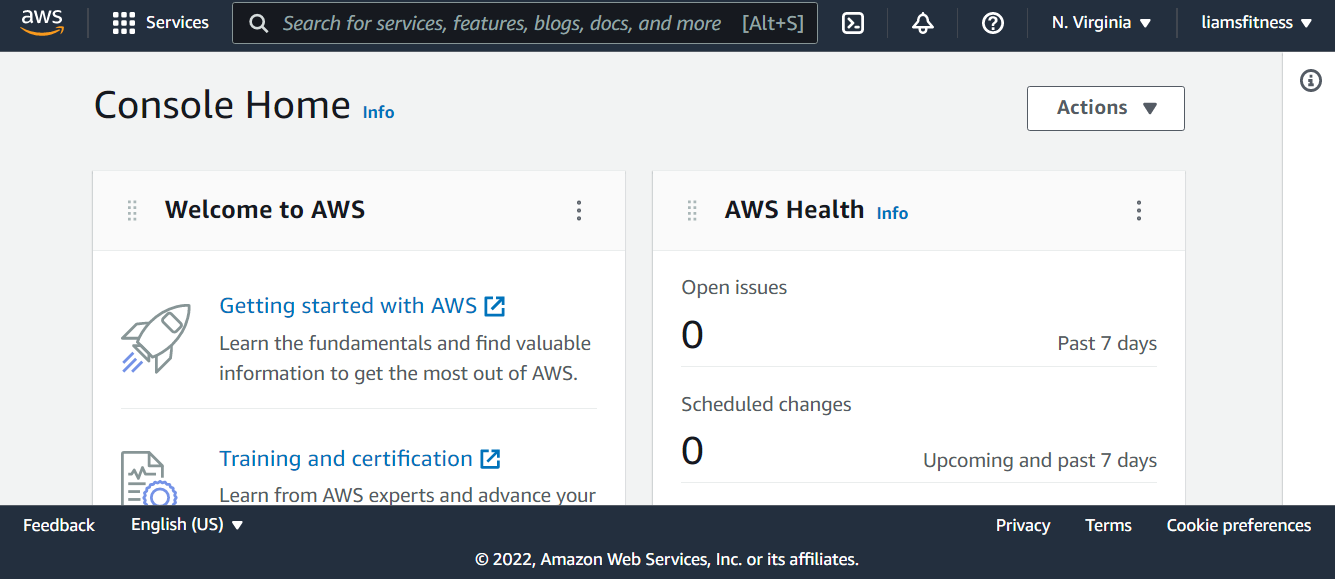The height and width of the screenshot is (579, 1335).
Task: Open the info panel circle icon
Action: [1310, 81]
